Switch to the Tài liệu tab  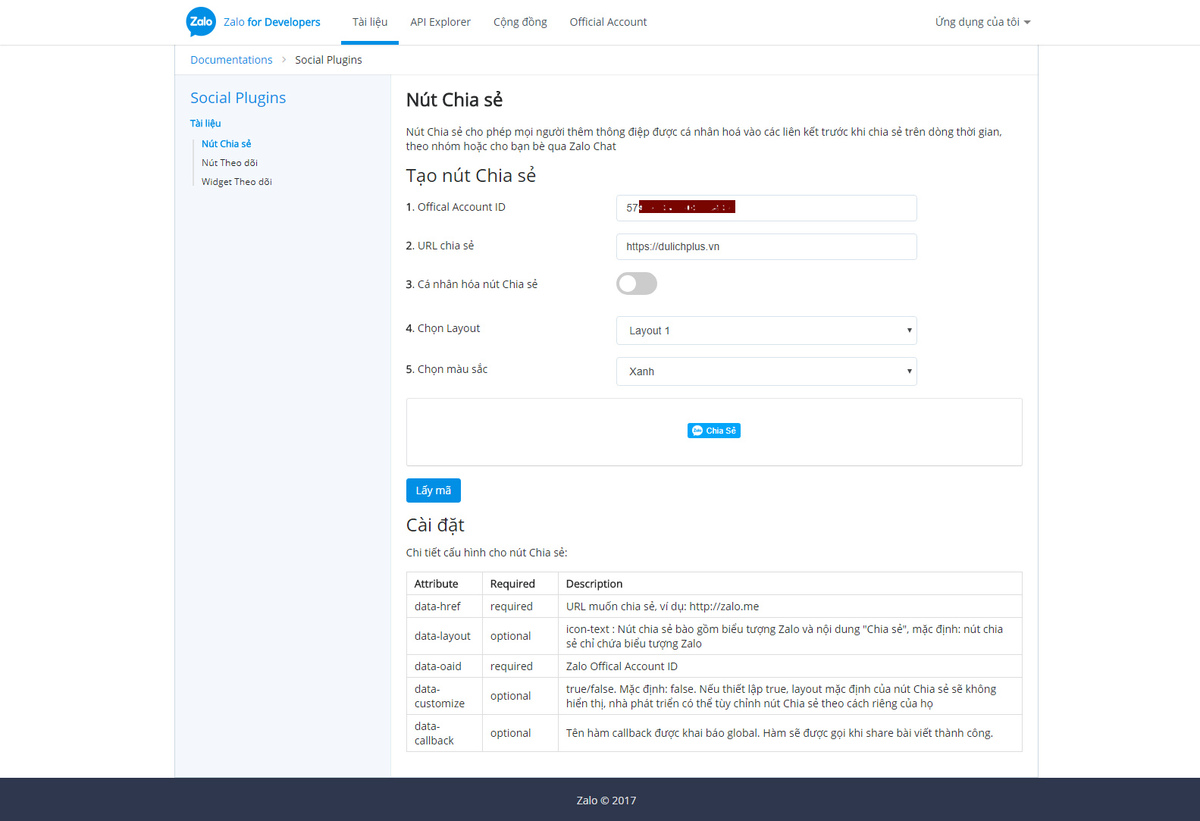tap(370, 22)
